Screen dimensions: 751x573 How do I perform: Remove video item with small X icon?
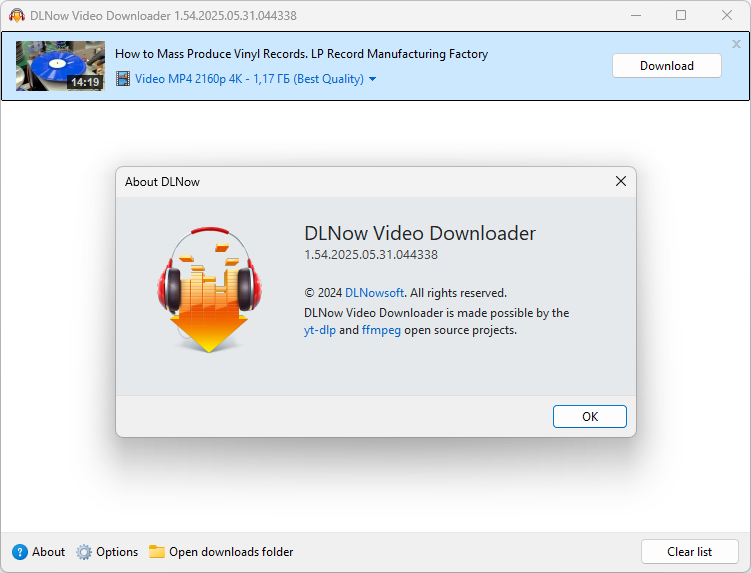click(x=736, y=44)
